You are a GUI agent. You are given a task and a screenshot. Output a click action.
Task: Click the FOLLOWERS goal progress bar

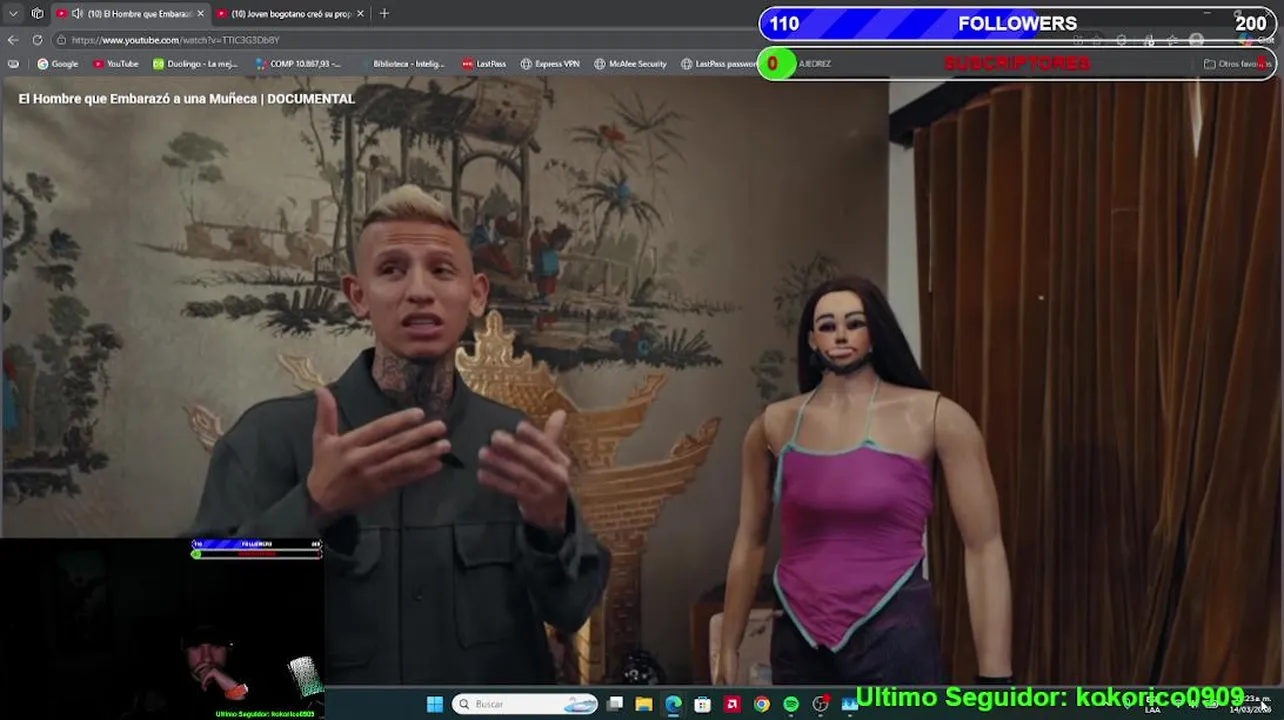coord(1018,23)
